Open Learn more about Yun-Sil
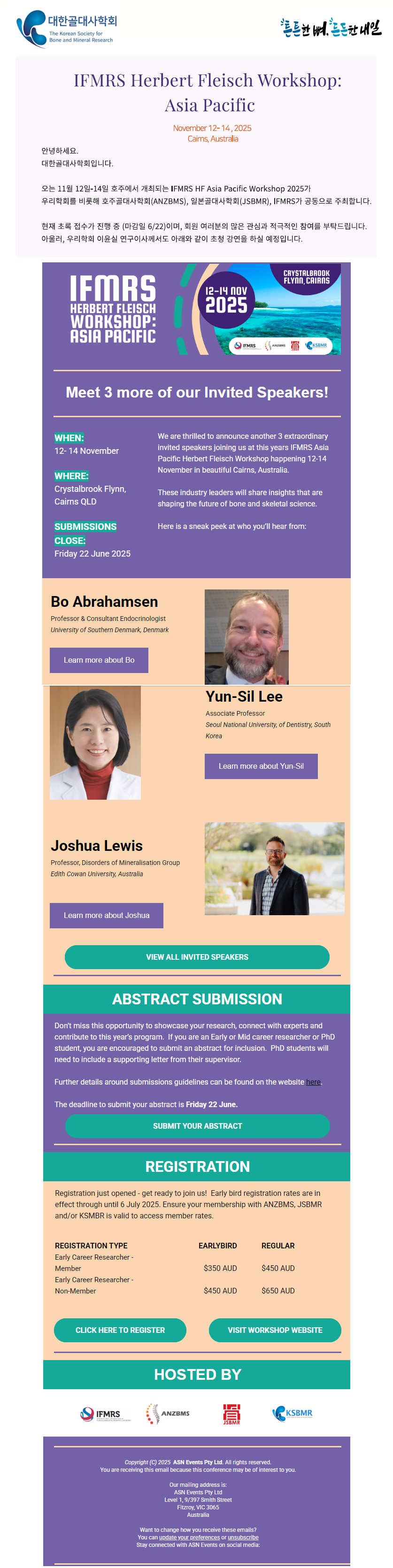The height and width of the screenshot is (1568, 393). coord(261,766)
